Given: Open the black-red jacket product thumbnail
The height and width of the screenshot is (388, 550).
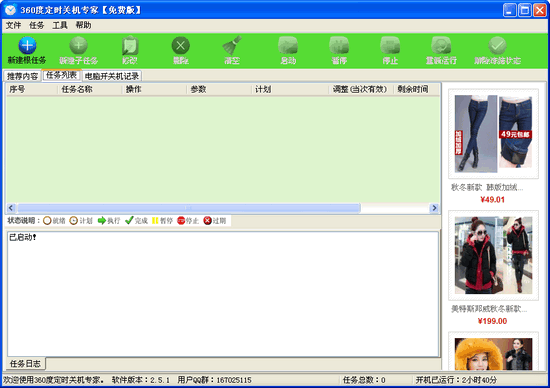Looking at the screenshot, I should tap(494, 255).
